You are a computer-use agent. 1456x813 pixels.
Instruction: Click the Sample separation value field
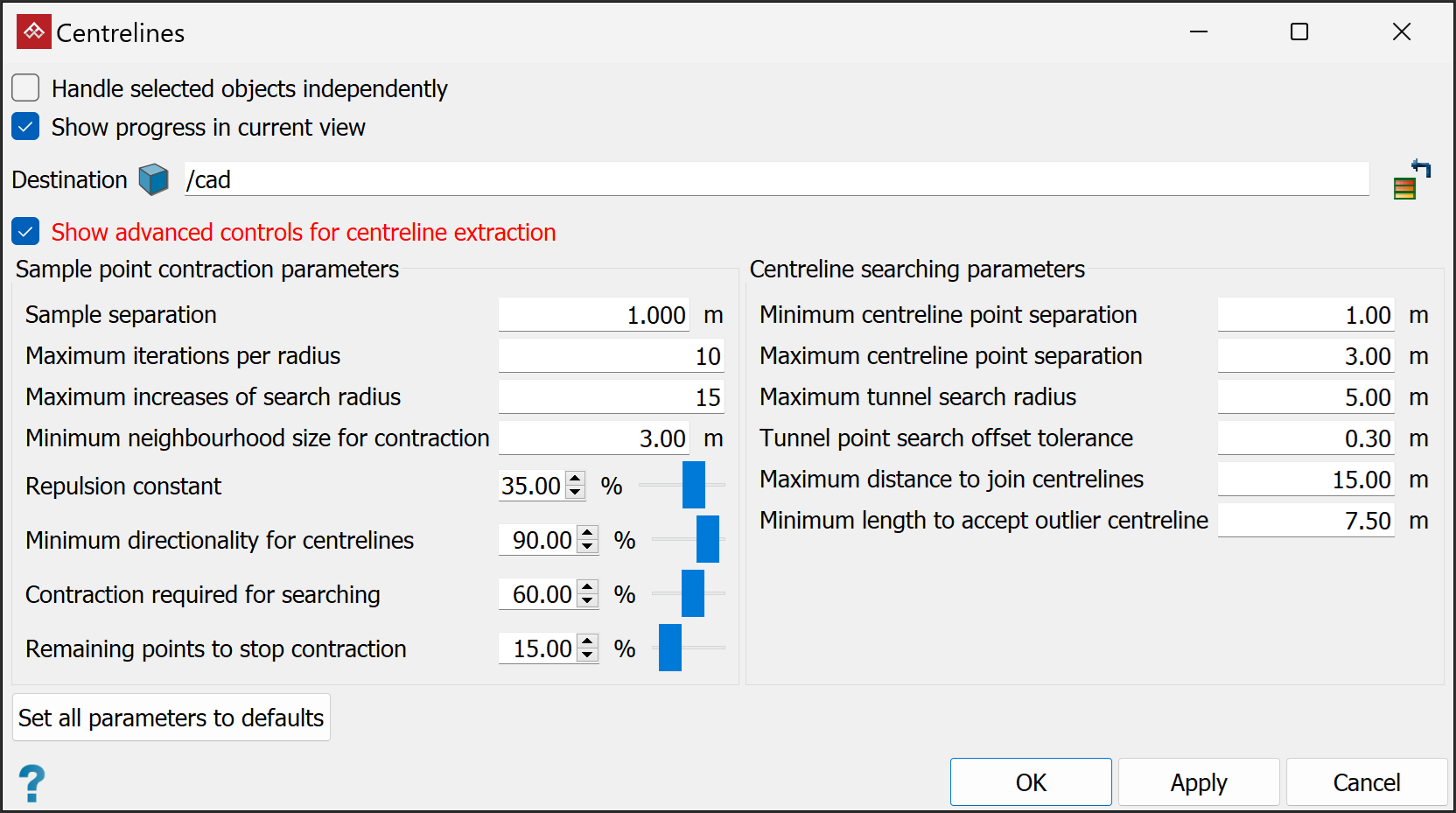594,315
